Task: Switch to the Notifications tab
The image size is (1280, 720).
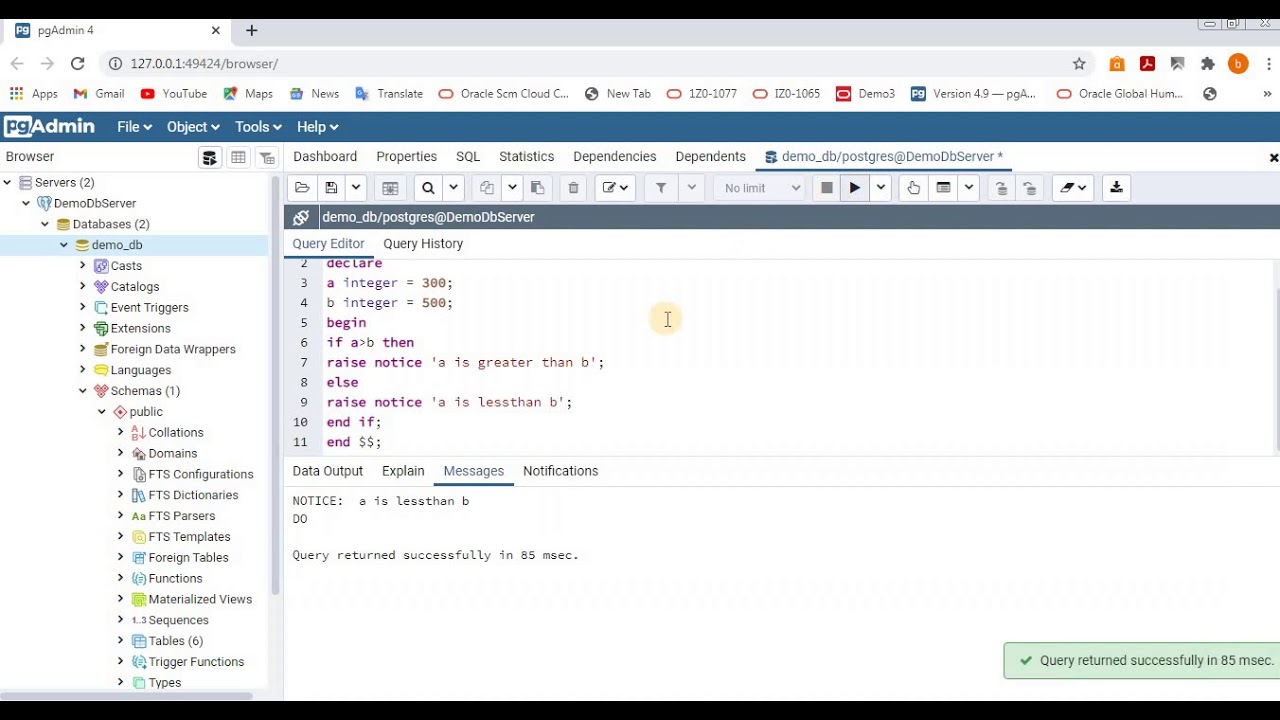Action: point(560,471)
